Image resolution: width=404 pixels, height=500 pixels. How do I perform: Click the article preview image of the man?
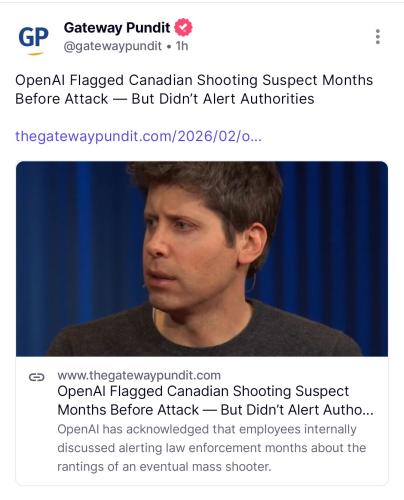(202, 259)
